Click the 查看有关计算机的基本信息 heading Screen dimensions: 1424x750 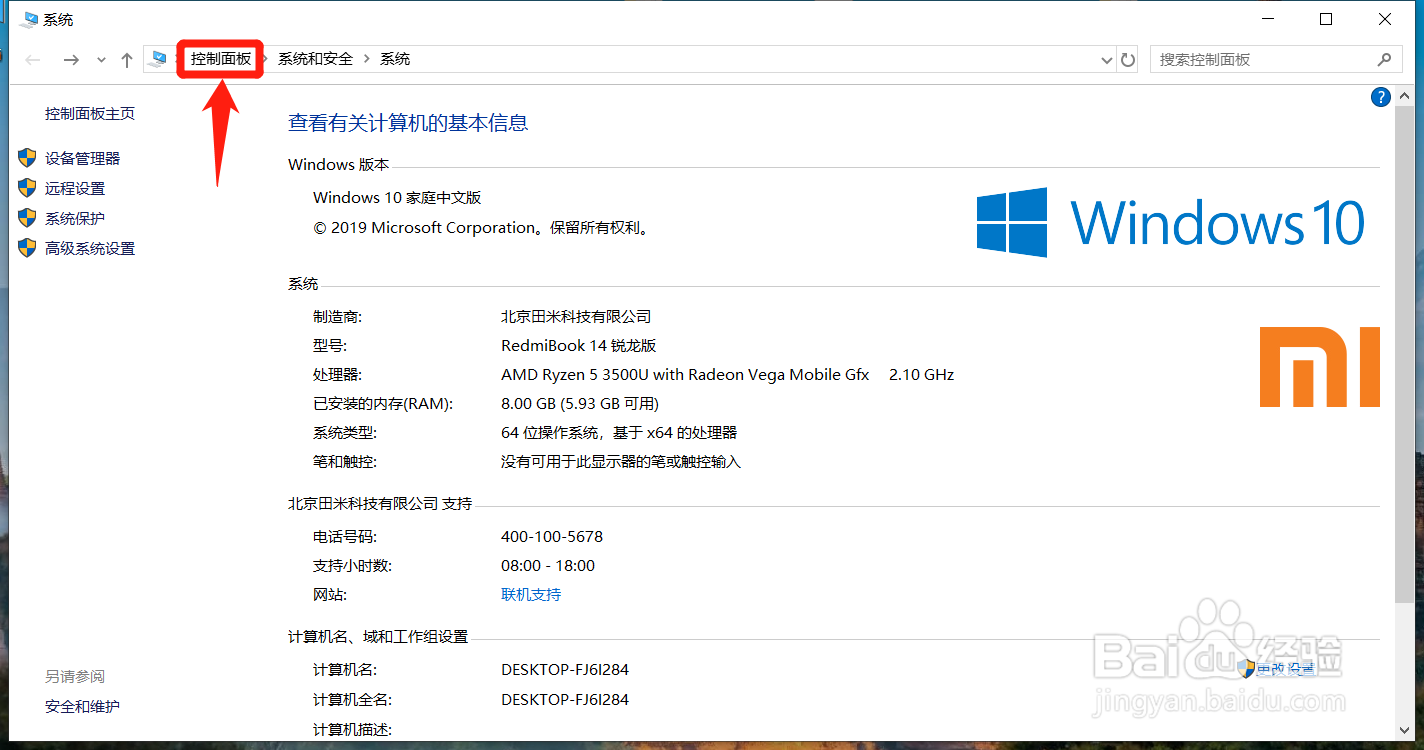pyautogui.click(x=408, y=123)
